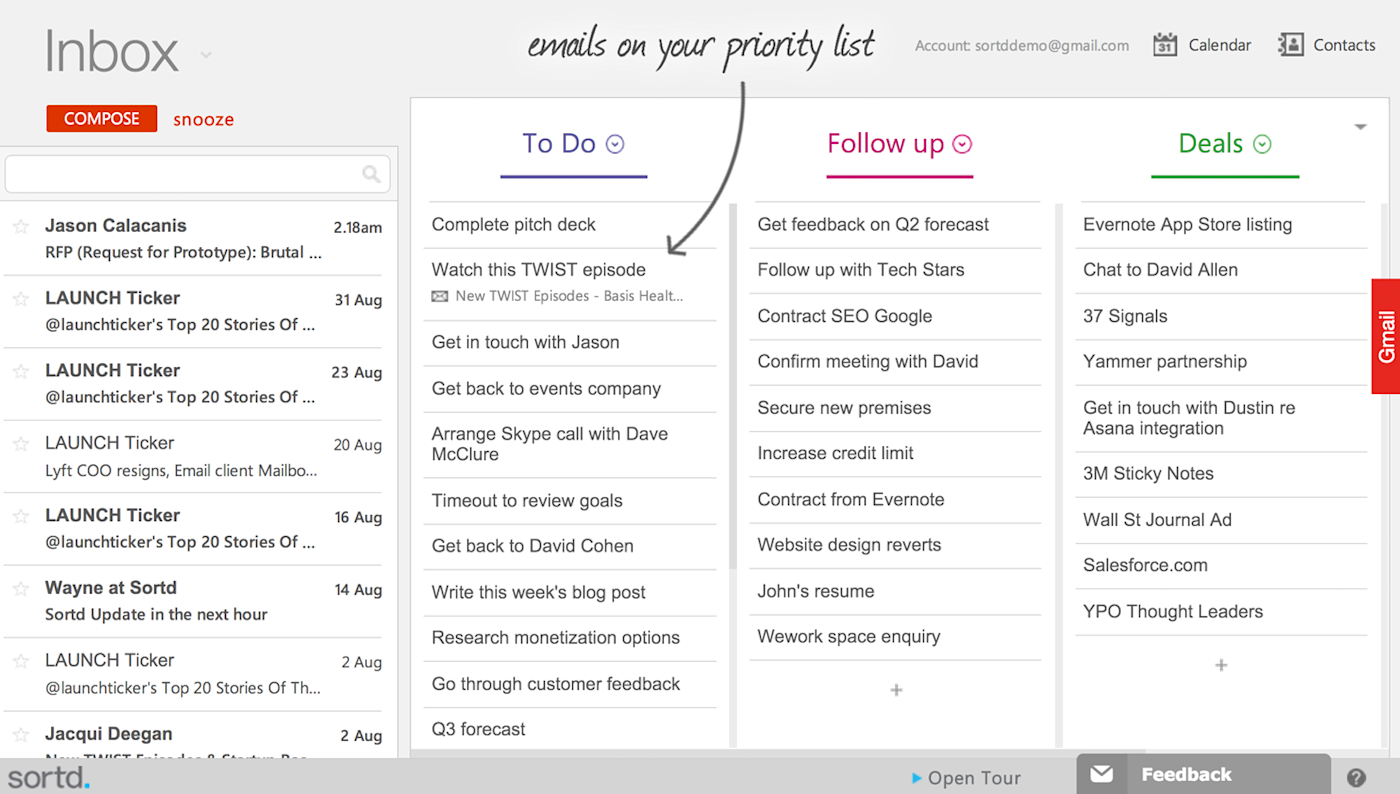Click the Feedback envelope icon
The image size is (1400, 794).
click(1102, 774)
